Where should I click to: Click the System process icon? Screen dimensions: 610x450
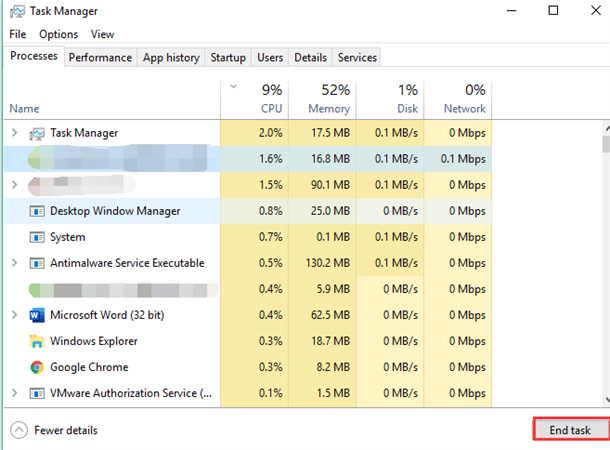37,237
